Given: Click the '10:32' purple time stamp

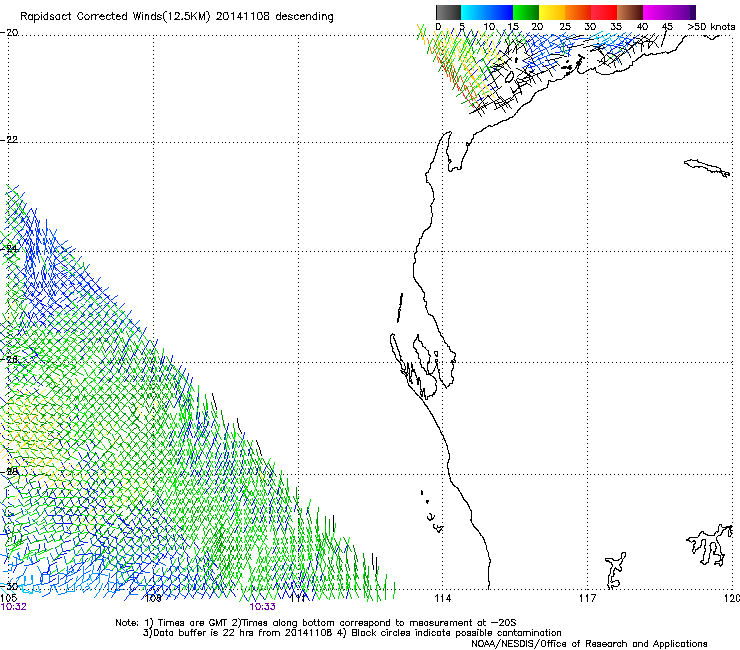Looking at the screenshot, I should click(14, 607).
